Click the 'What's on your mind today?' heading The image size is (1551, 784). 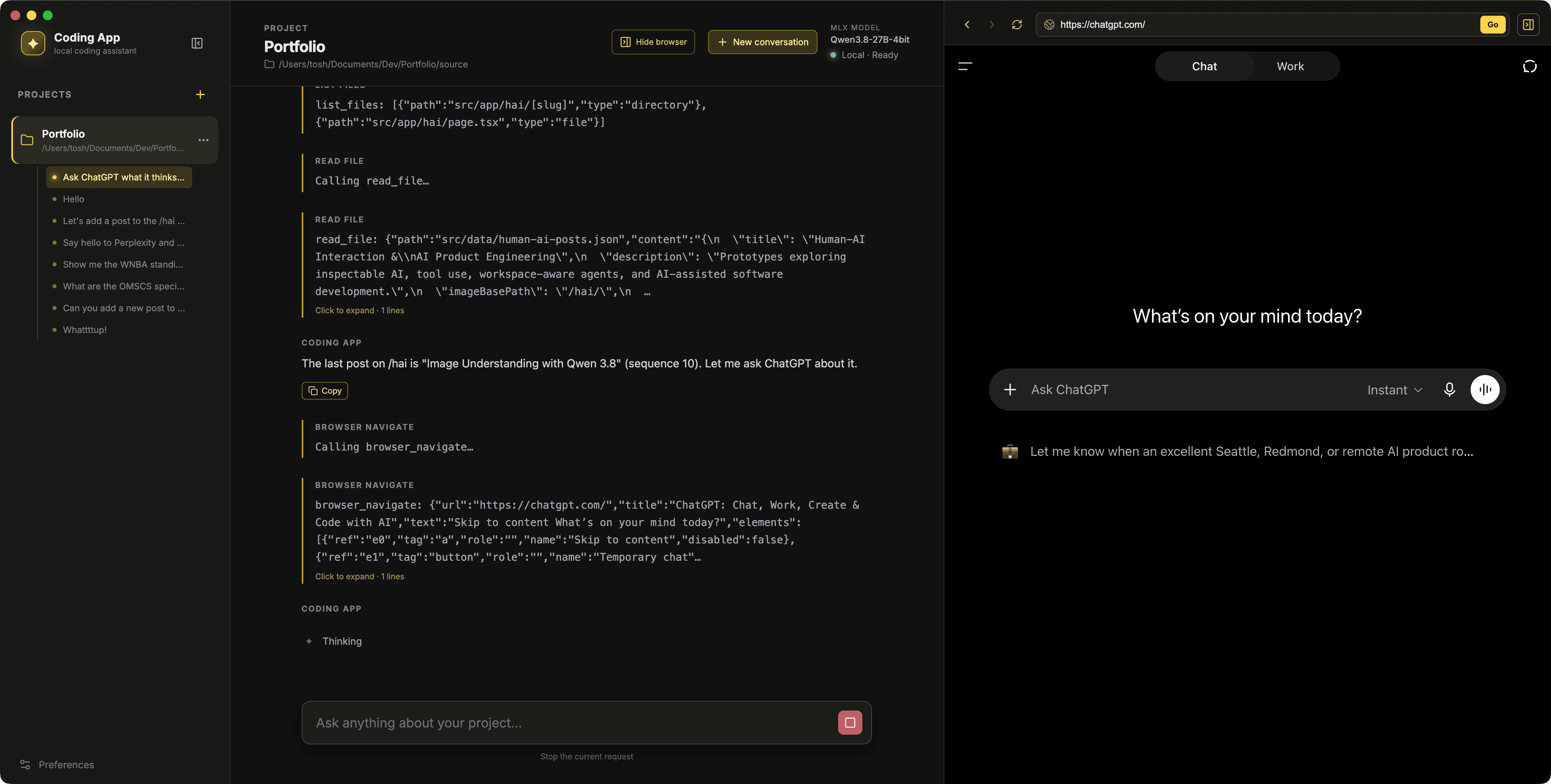click(1247, 317)
